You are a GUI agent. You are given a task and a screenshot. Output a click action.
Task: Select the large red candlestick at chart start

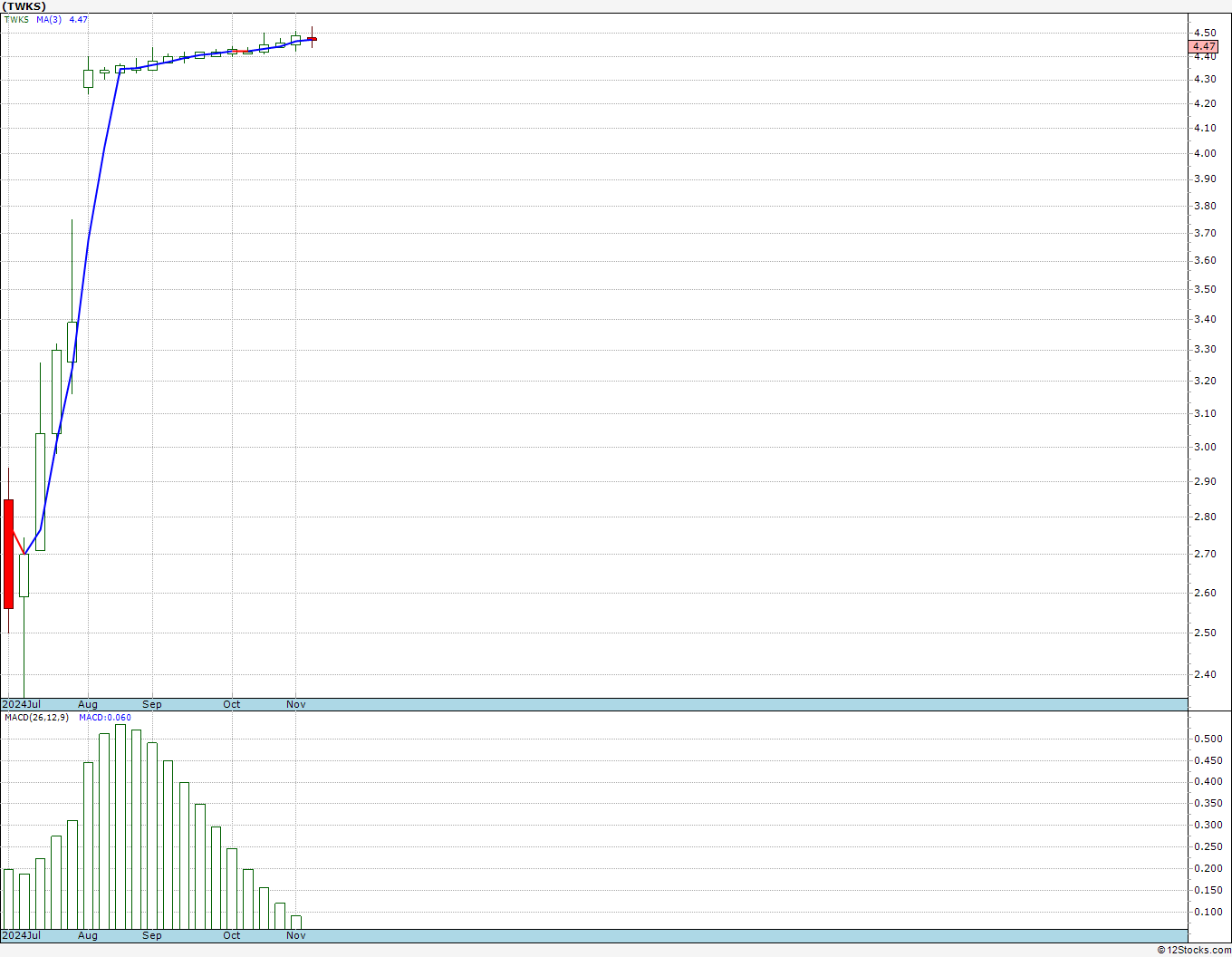pos(9,553)
